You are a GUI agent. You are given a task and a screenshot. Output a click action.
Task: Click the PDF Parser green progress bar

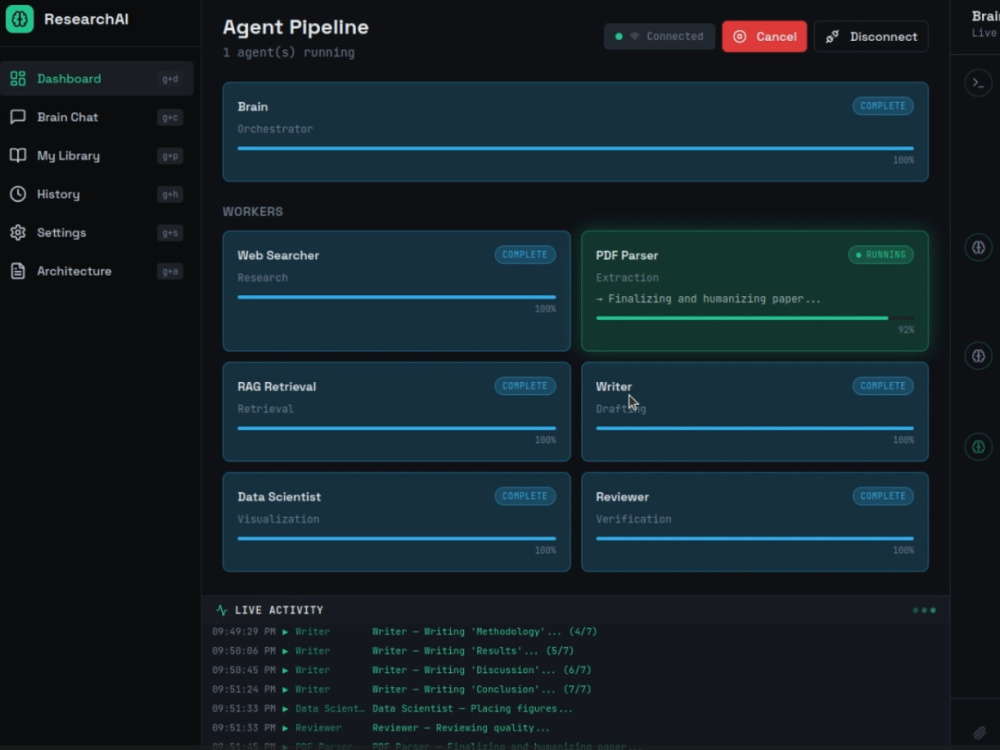754,318
